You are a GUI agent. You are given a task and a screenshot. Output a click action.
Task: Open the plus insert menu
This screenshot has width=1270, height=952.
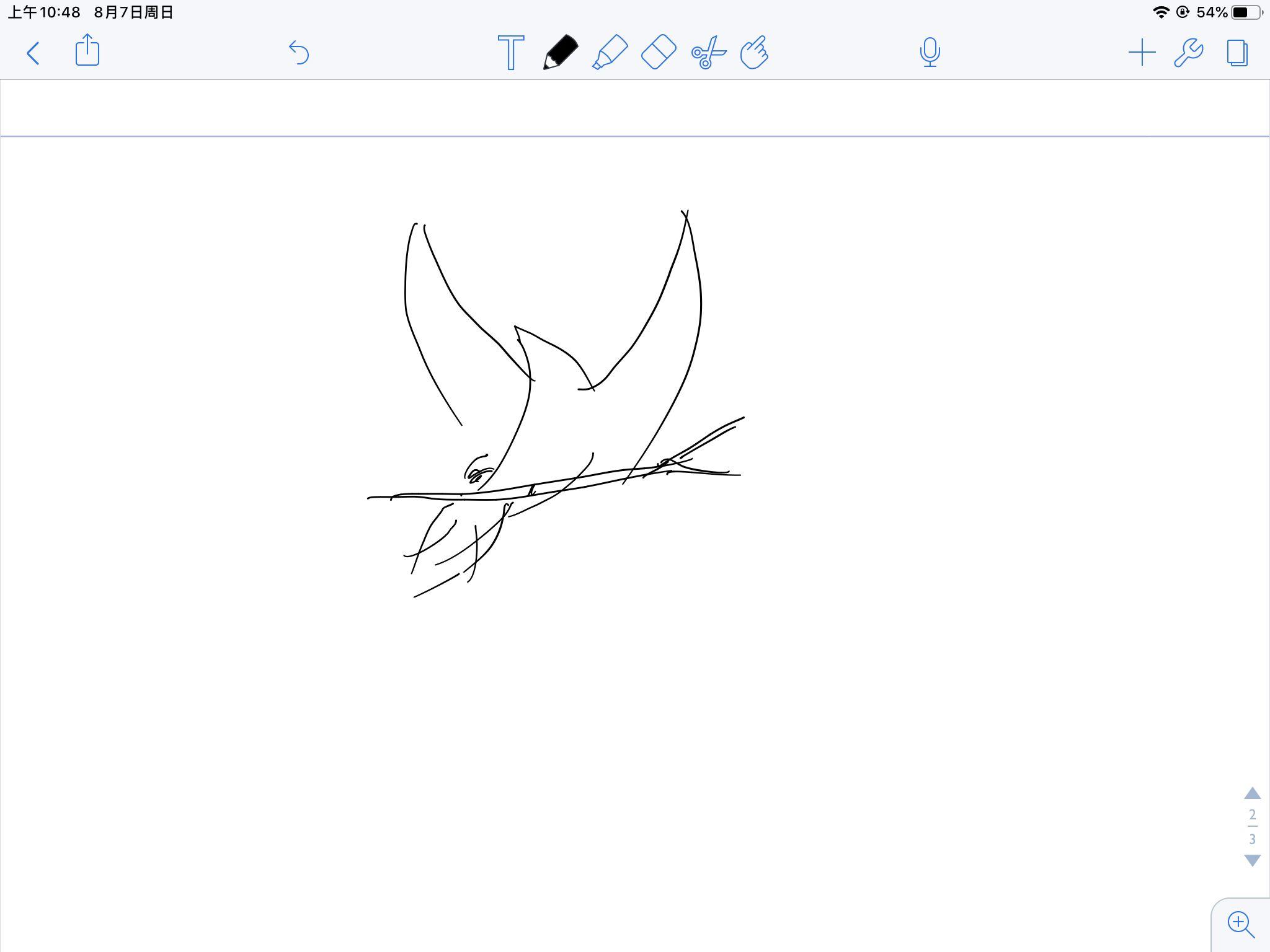(1142, 53)
